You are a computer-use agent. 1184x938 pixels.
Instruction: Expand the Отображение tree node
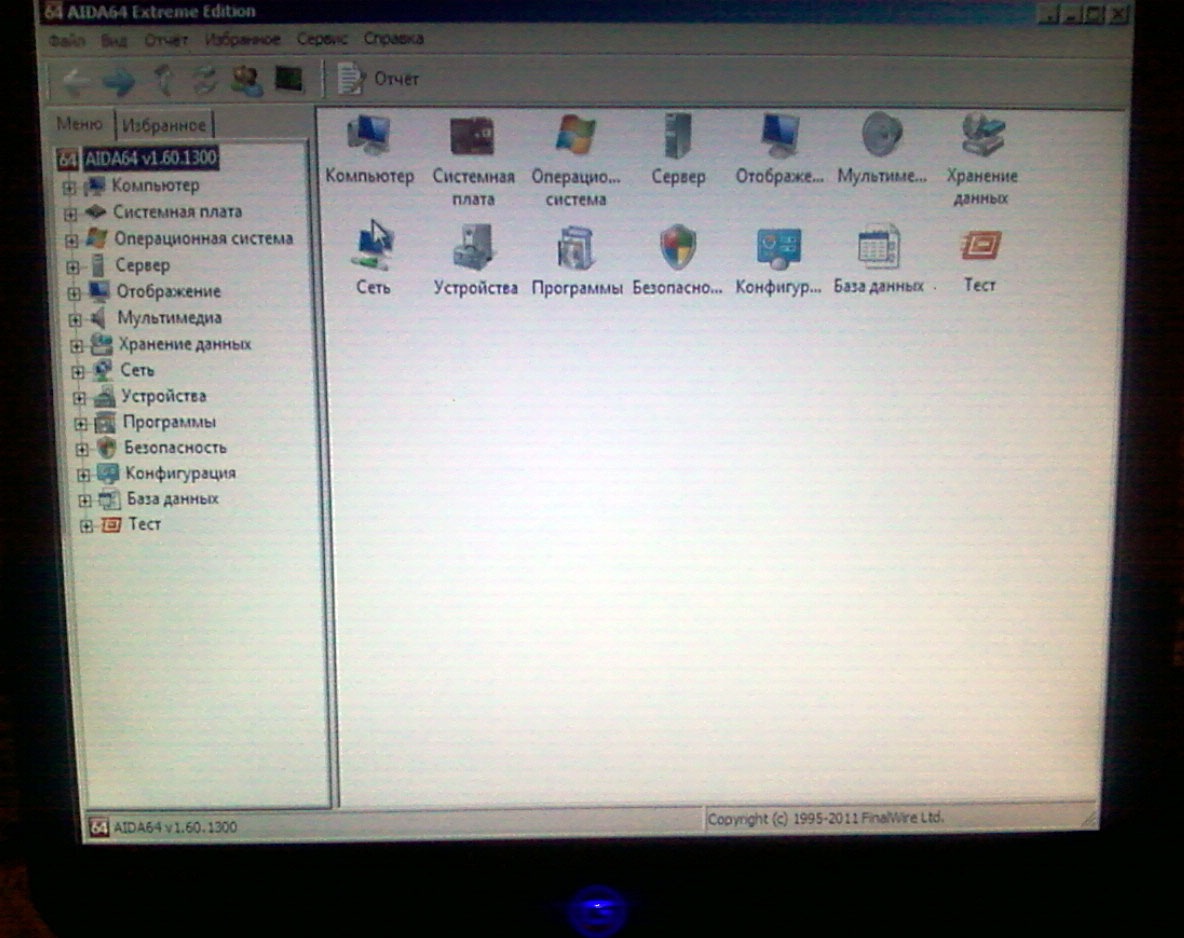click(x=74, y=294)
